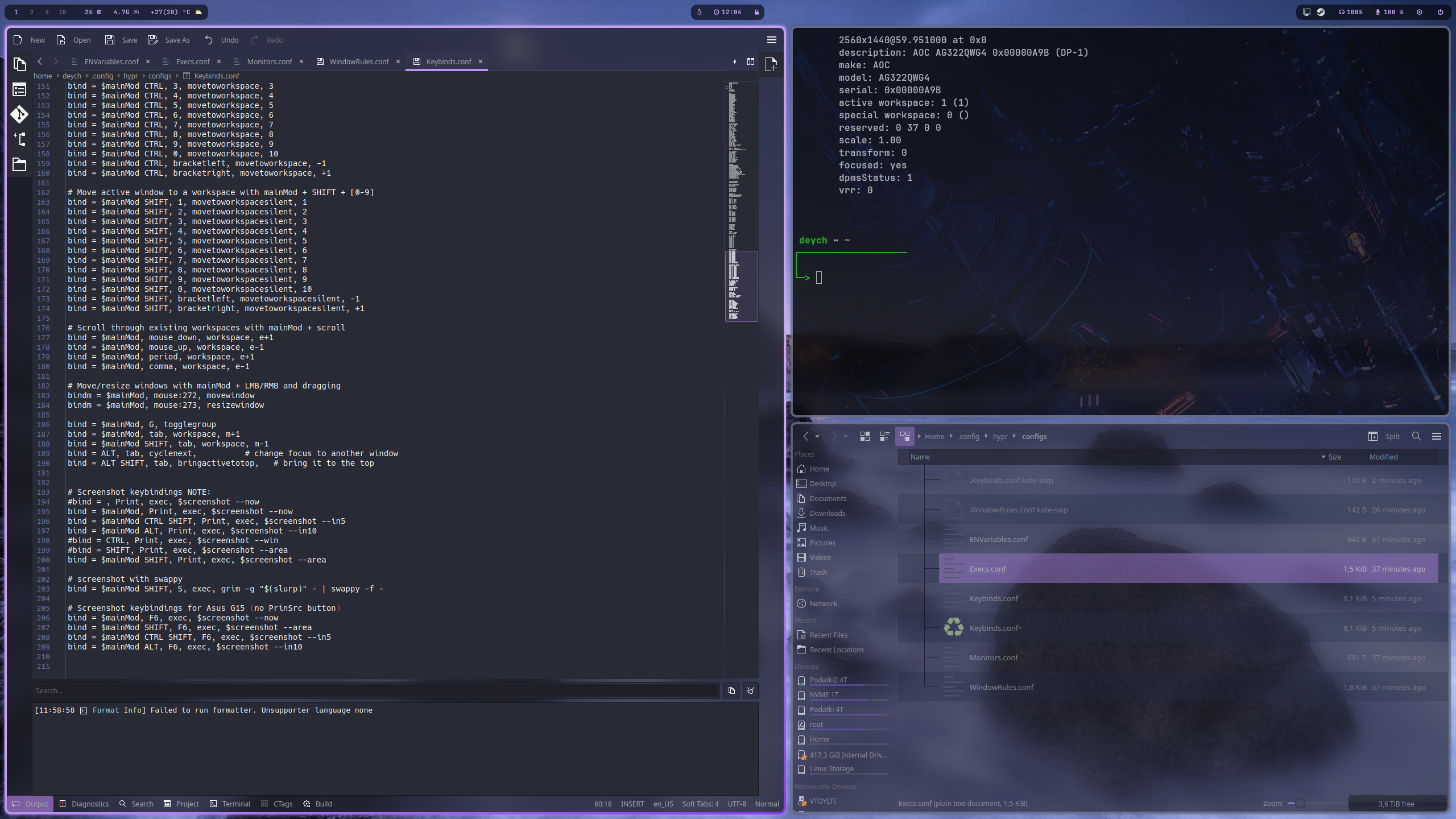Sort Dolphin list by Modified column

(x=1383, y=457)
